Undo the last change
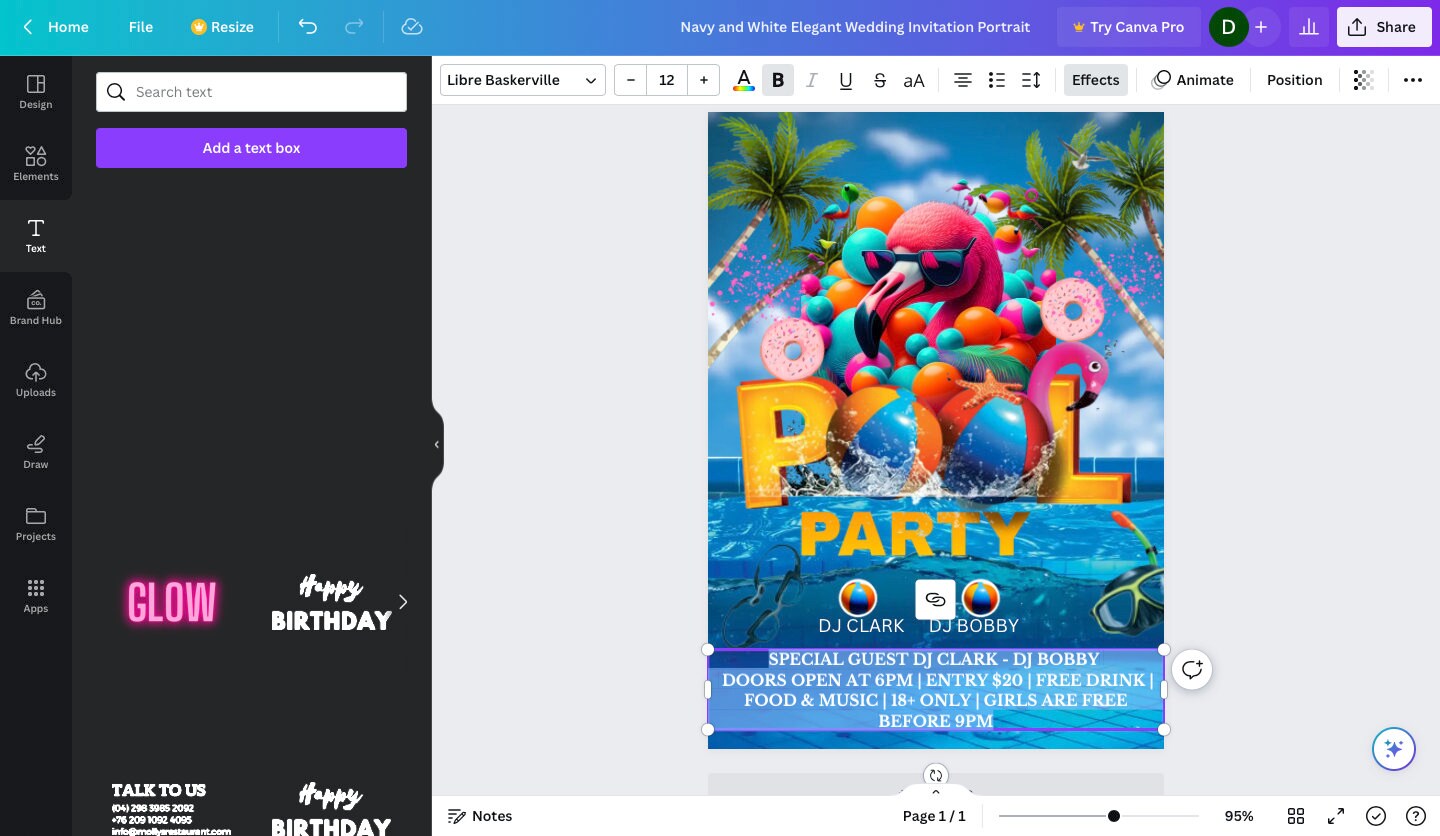Viewport: 1440px width, 836px height. click(x=308, y=27)
